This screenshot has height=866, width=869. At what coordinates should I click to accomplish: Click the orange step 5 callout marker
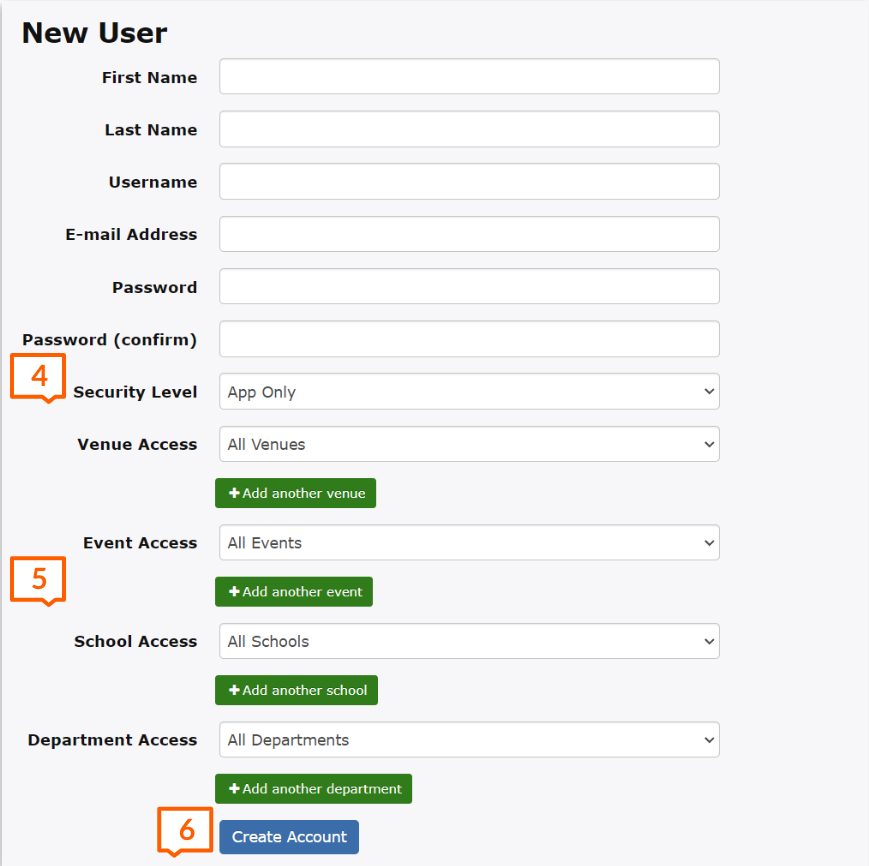coord(38,580)
